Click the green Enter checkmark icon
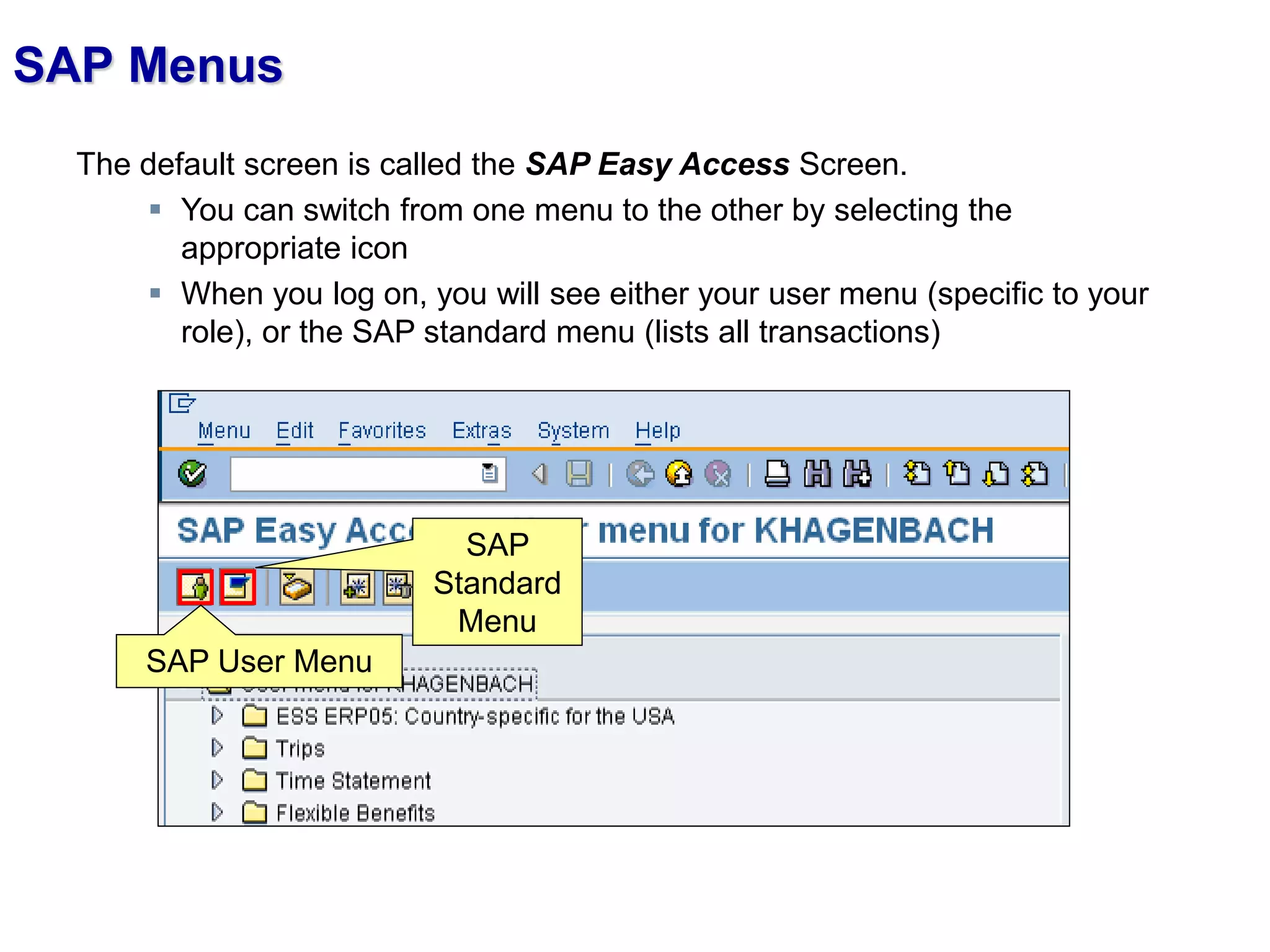Image resolution: width=1270 pixels, height=952 pixels. click(192, 474)
